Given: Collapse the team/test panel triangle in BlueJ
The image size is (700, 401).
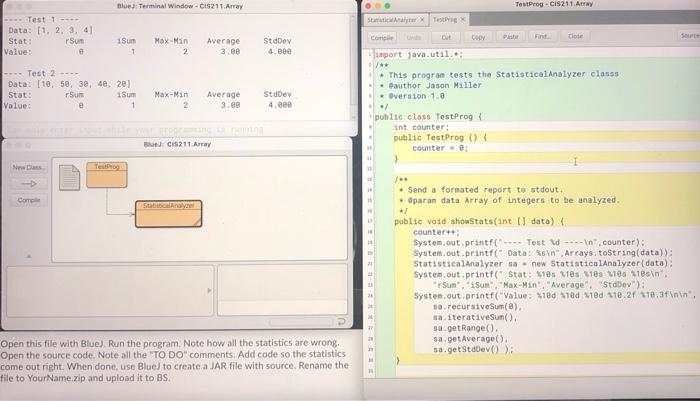Looking at the screenshot, I should tap(29, 256).
